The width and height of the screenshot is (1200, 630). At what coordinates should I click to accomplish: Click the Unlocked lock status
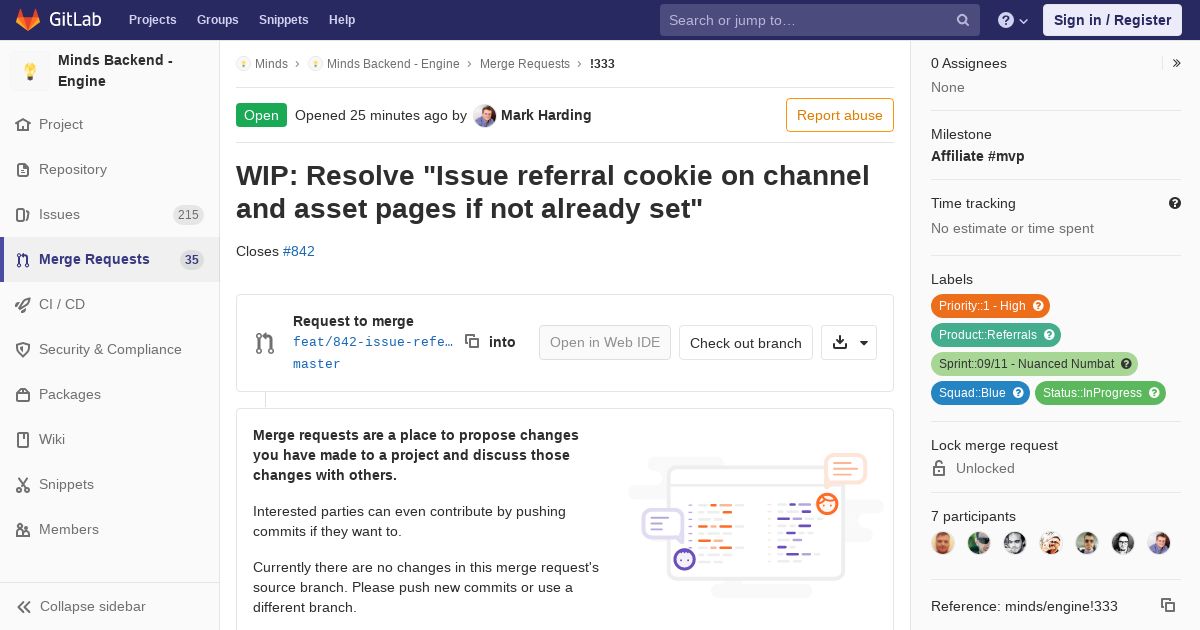point(973,468)
